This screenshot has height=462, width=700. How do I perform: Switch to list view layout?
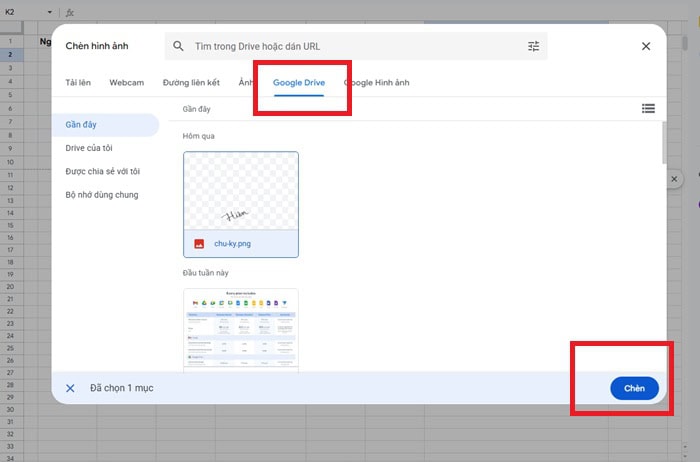point(648,108)
